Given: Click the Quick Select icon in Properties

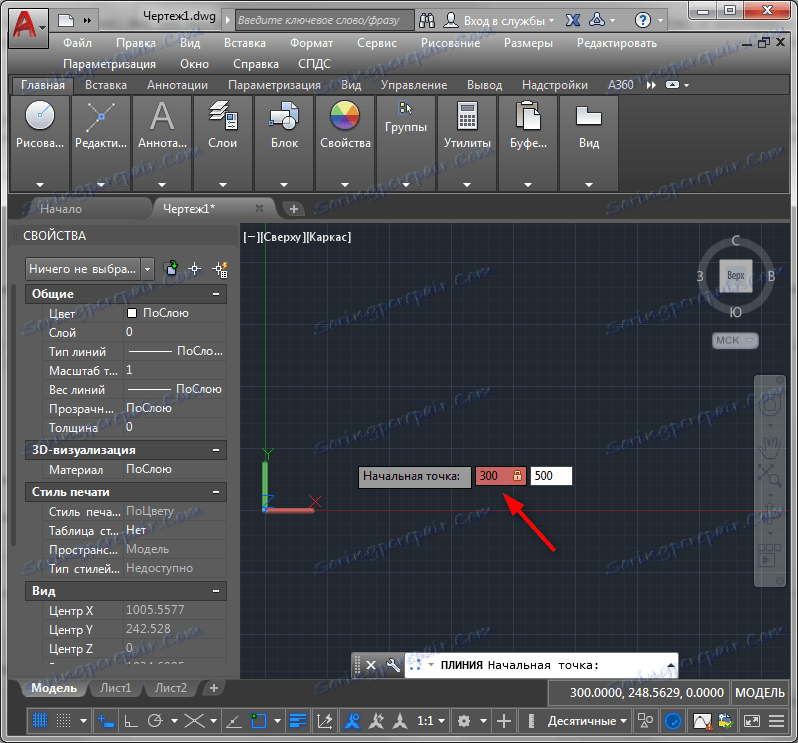Looking at the screenshot, I should click(x=220, y=269).
